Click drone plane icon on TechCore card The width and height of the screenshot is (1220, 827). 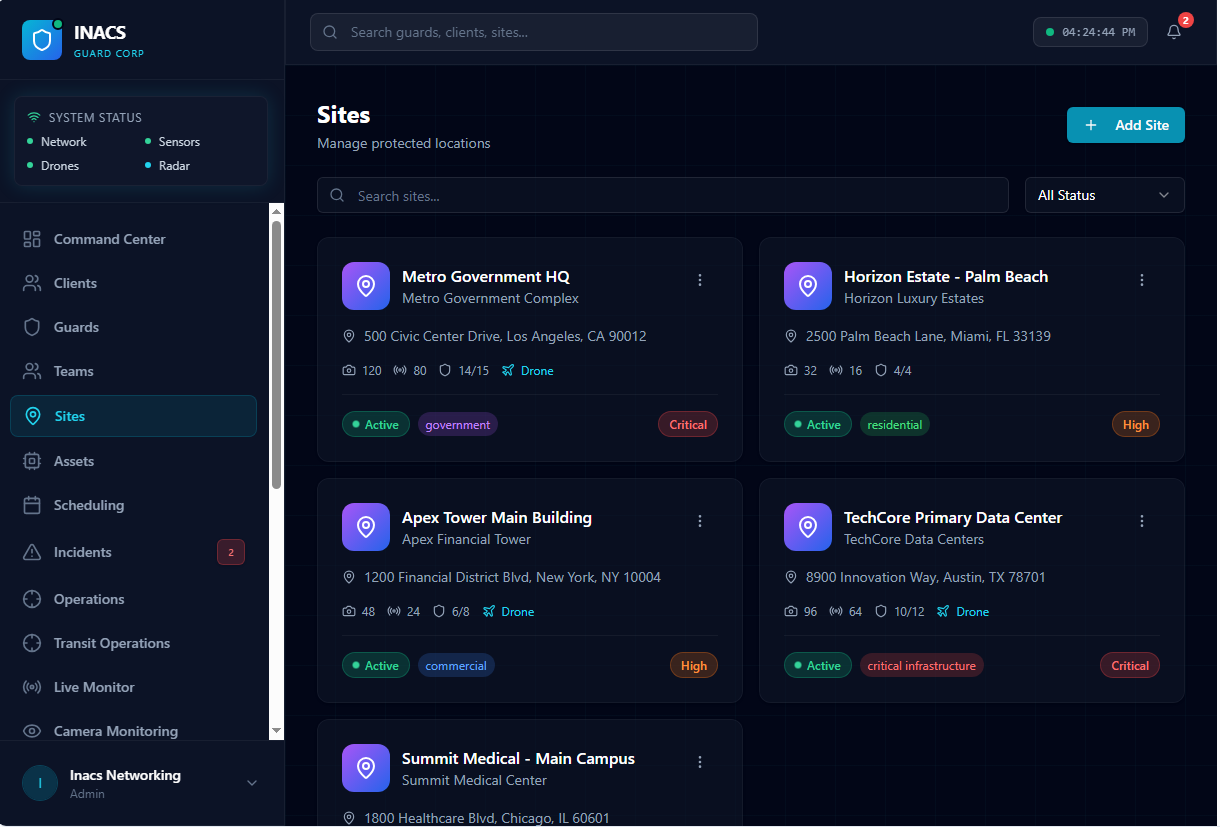click(943, 612)
